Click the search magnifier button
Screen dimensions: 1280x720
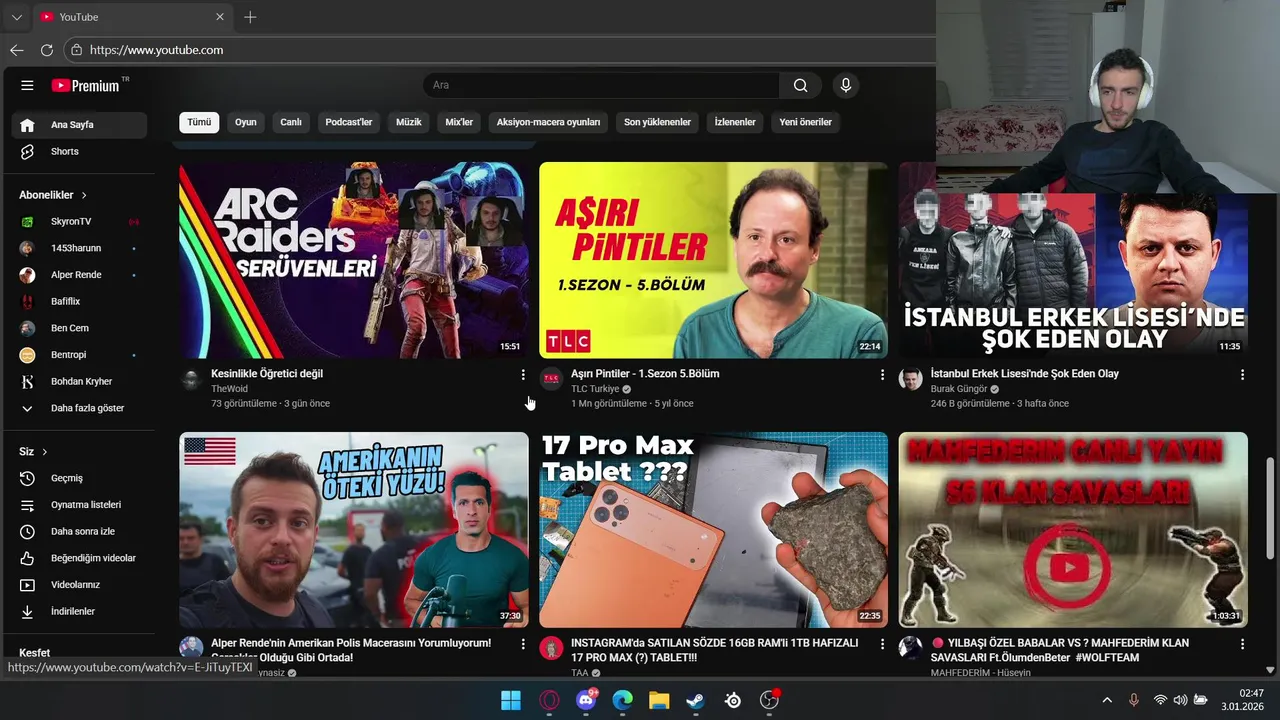pos(800,86)
